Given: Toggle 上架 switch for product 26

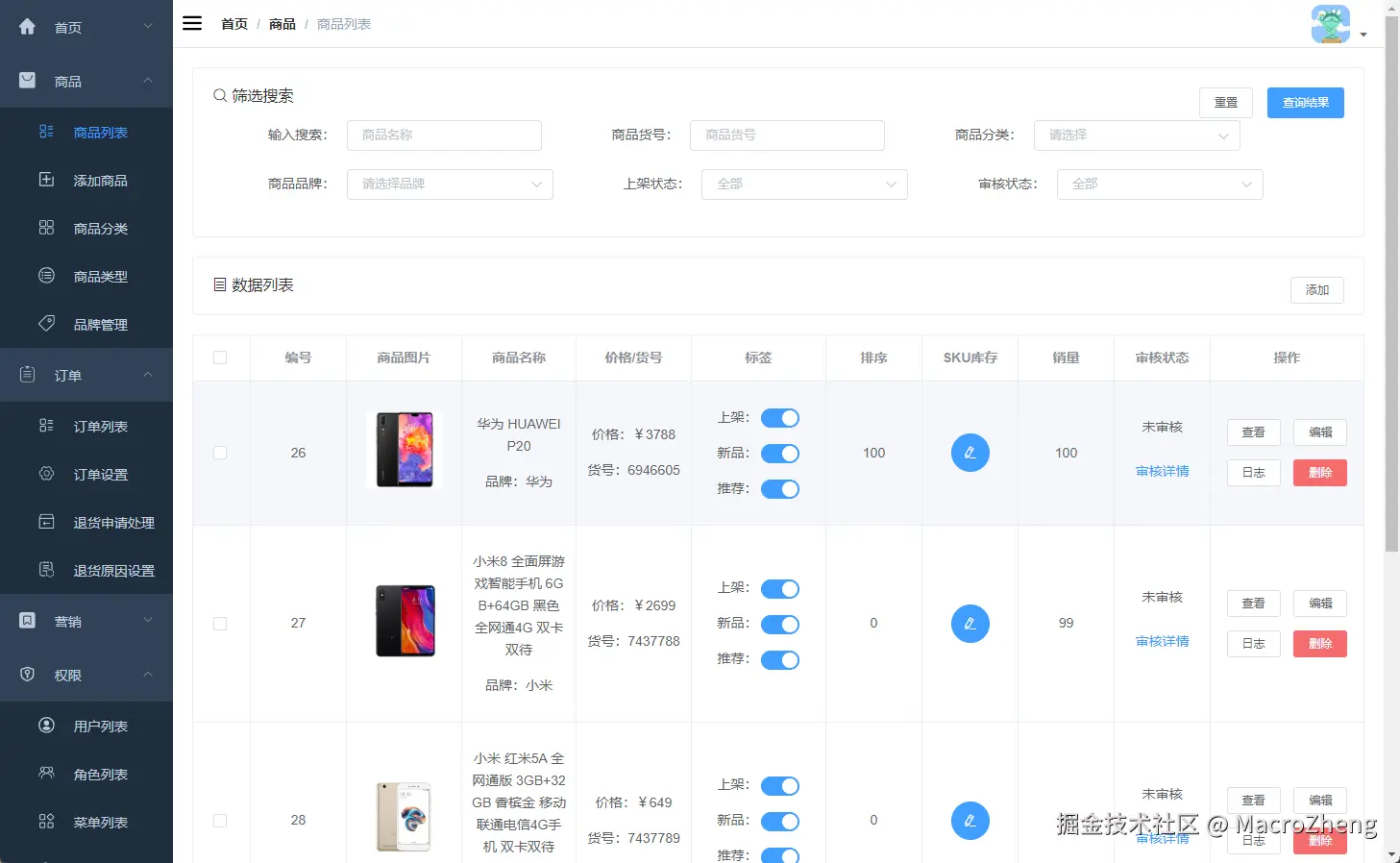Looking at the screenshot, I should pyautogui.click(x=780, y=418).
